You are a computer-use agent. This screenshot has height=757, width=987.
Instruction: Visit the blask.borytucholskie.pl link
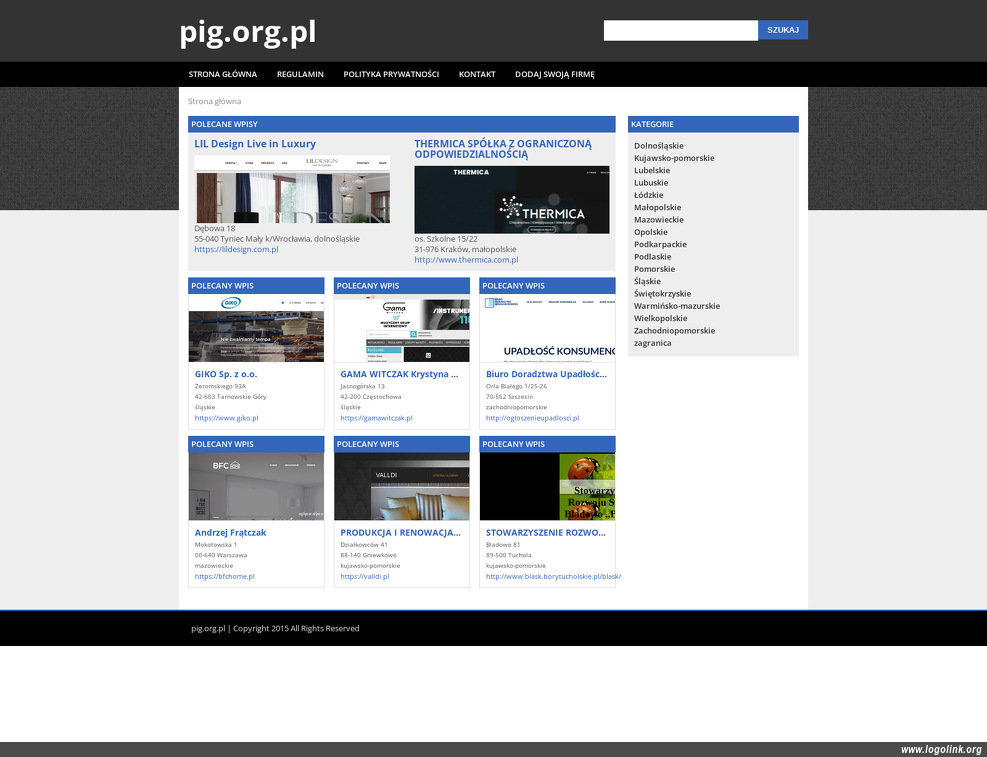pyautogui.click(x=553, y=576)
